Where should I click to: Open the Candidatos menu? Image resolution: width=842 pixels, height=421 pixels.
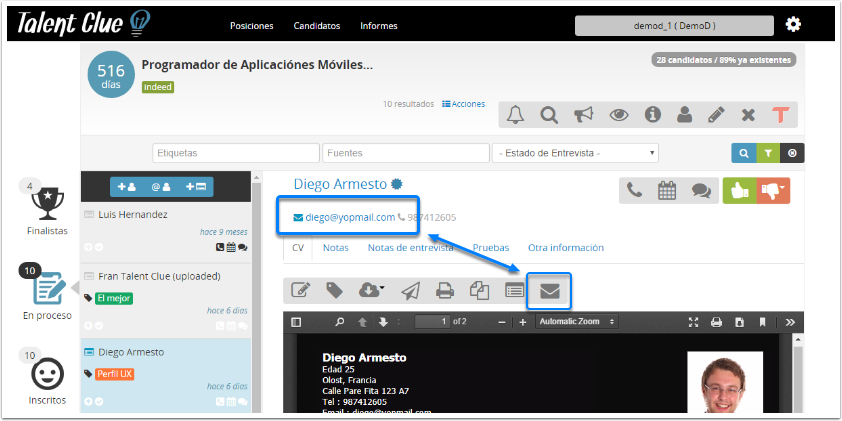point(317,26)
